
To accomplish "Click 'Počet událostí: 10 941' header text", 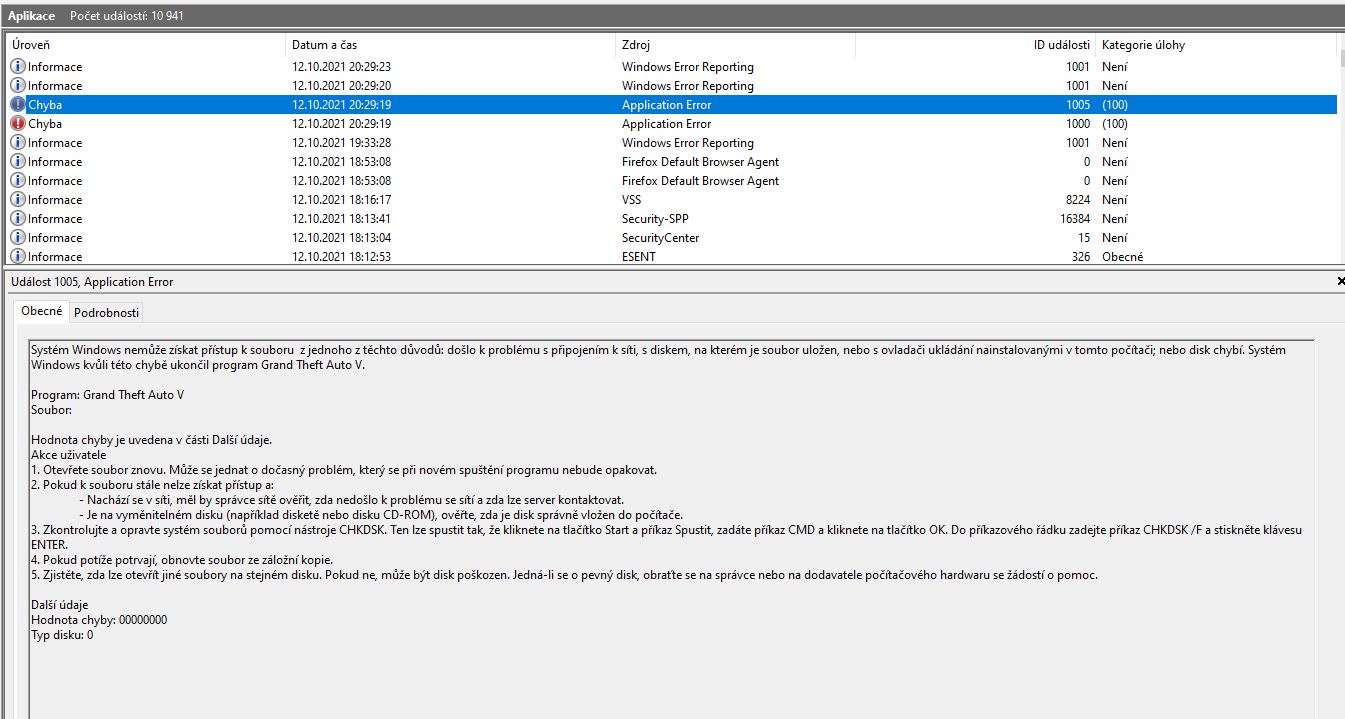I will (127, 16).
